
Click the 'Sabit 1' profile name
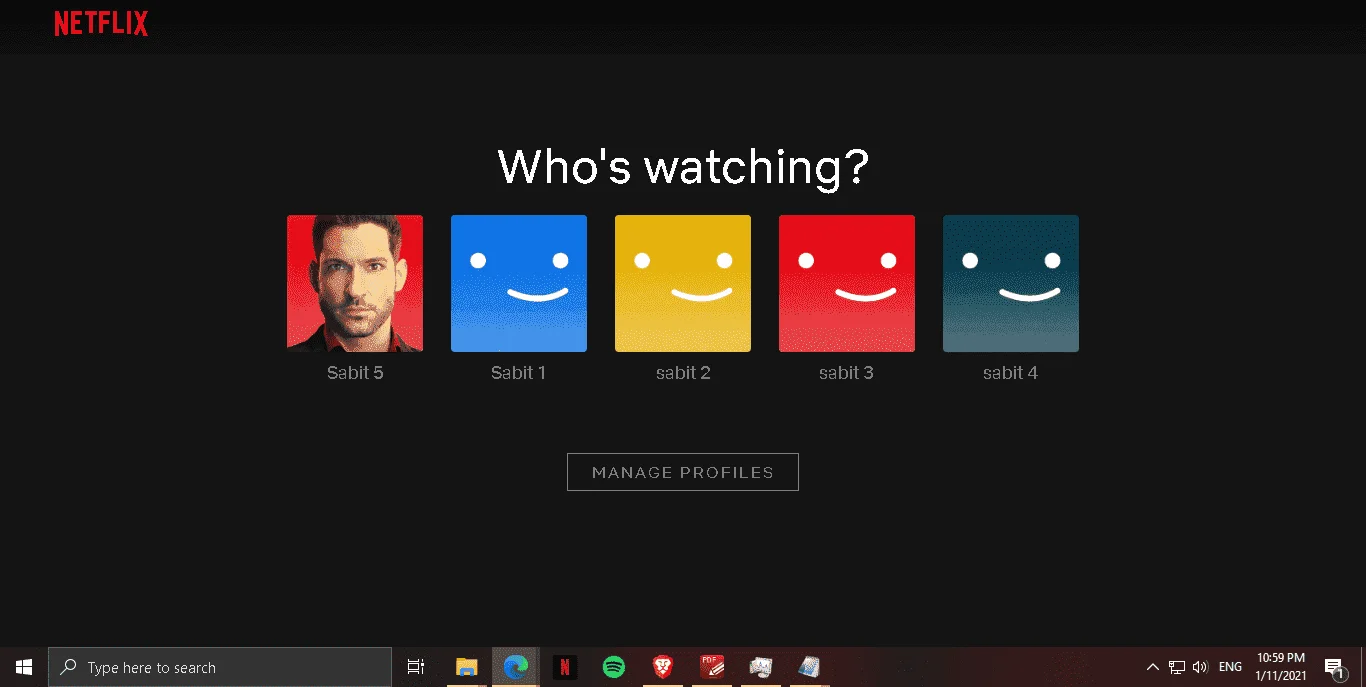click(x=518, y=373)
